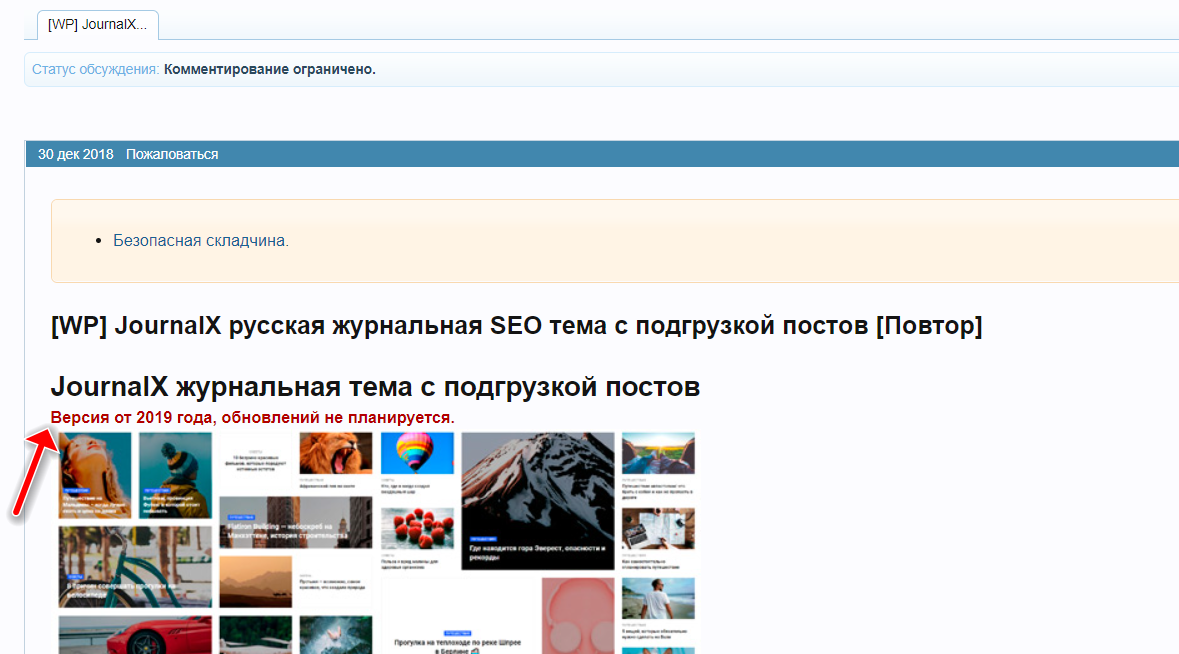Click the Flatiron Building article thumbnail
The width and height of the screenshot is (1179, 654).
[x=296, y=522]
